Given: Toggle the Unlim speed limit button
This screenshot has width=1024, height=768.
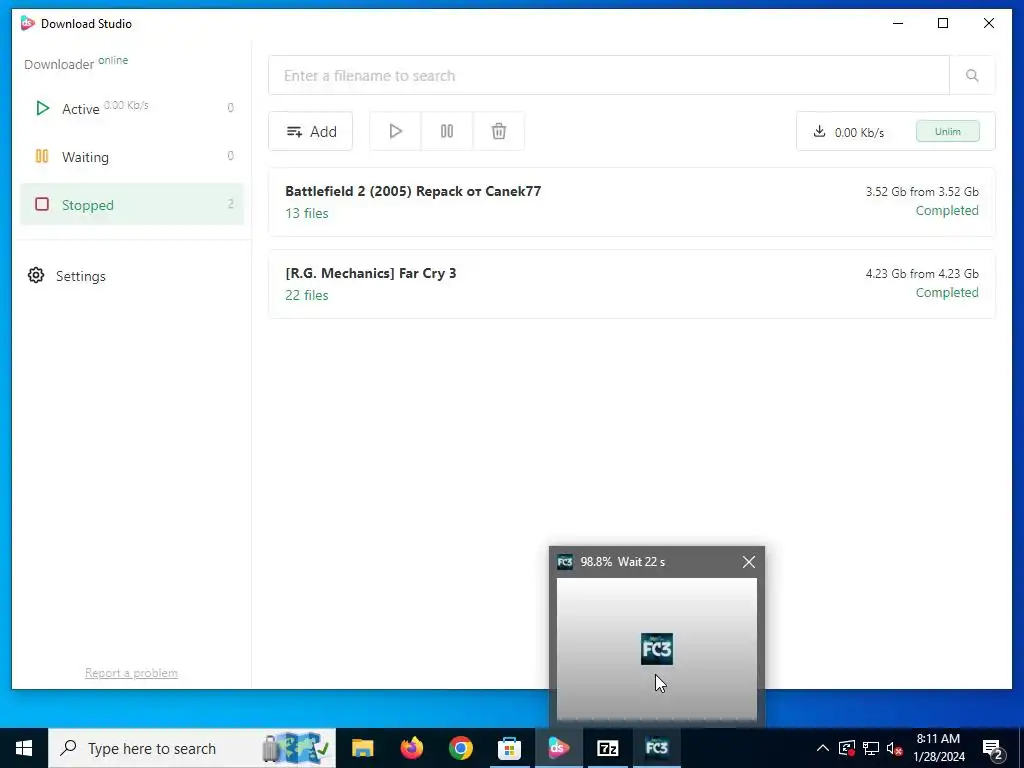Looking at the screenshot, I should [x=948, y=131].
